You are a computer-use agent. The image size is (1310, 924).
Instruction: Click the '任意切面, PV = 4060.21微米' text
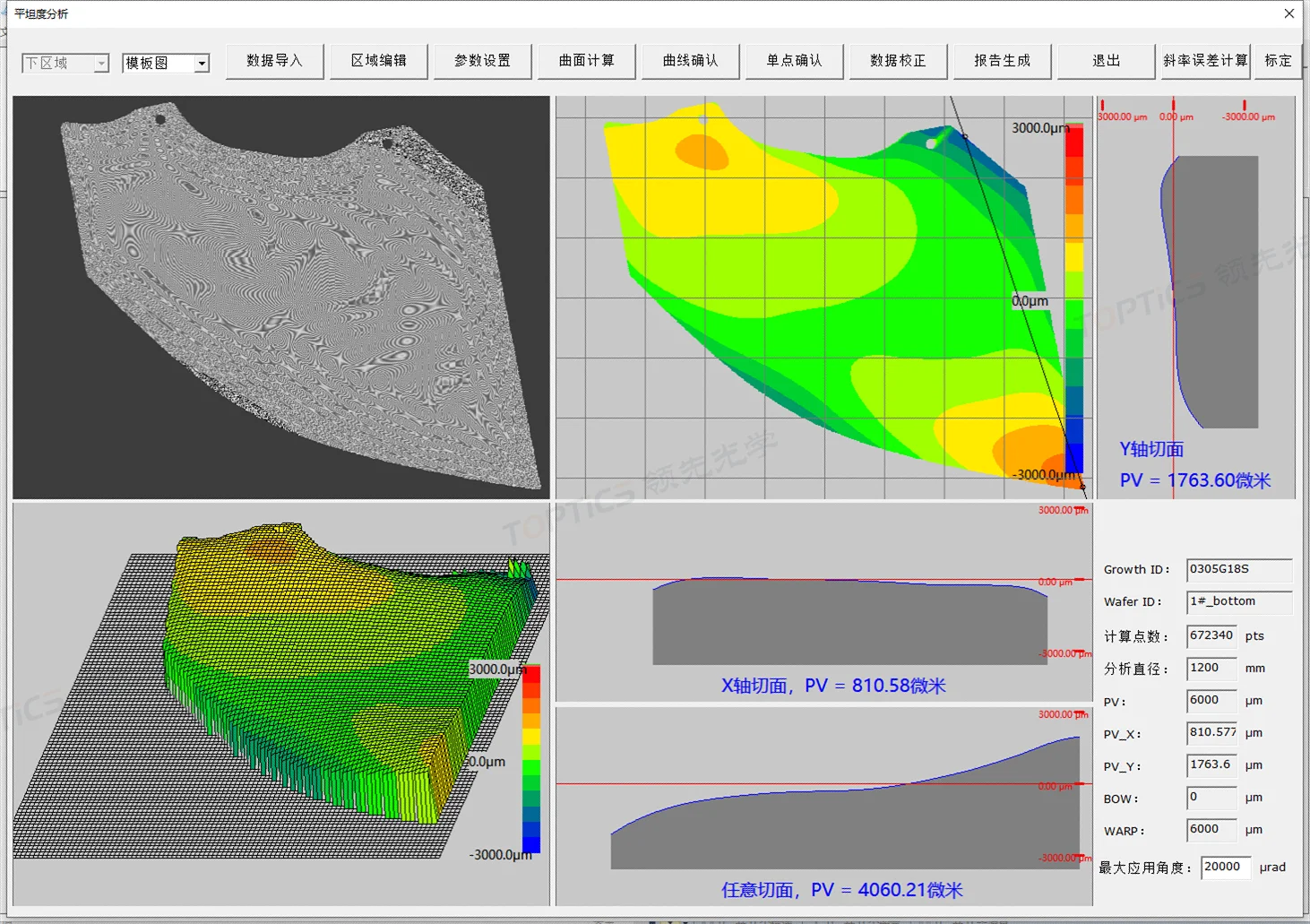[842, 890]
